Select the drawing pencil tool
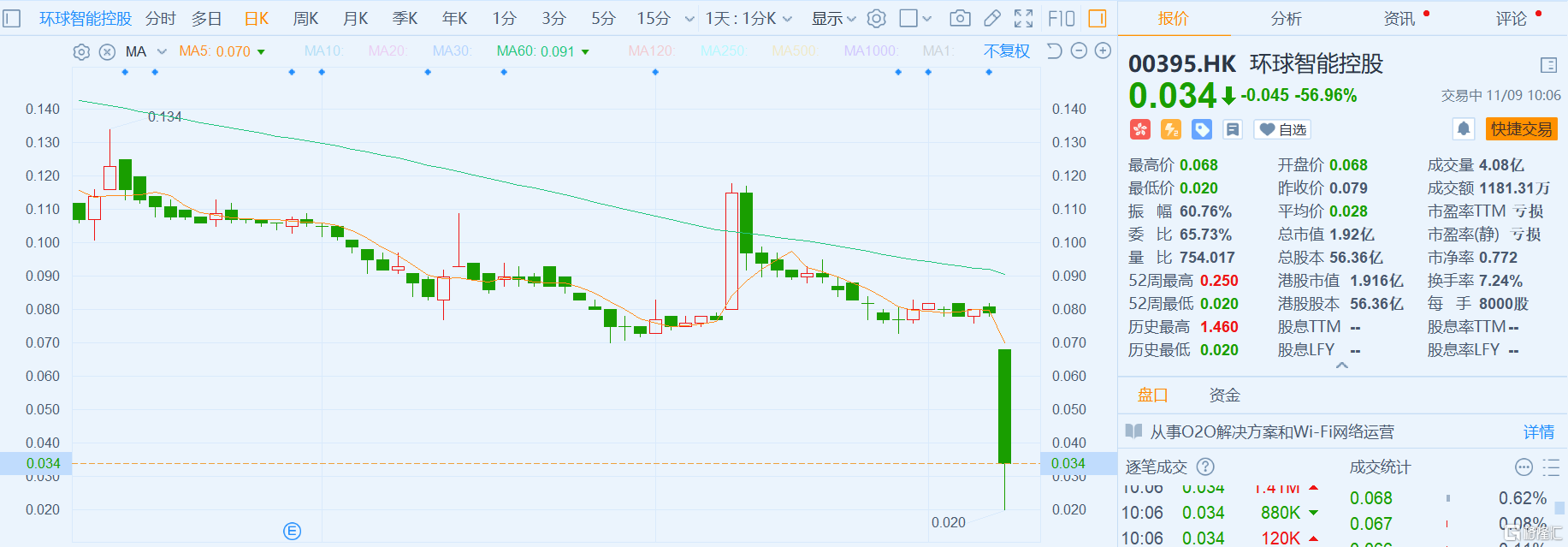 (992, 18)
